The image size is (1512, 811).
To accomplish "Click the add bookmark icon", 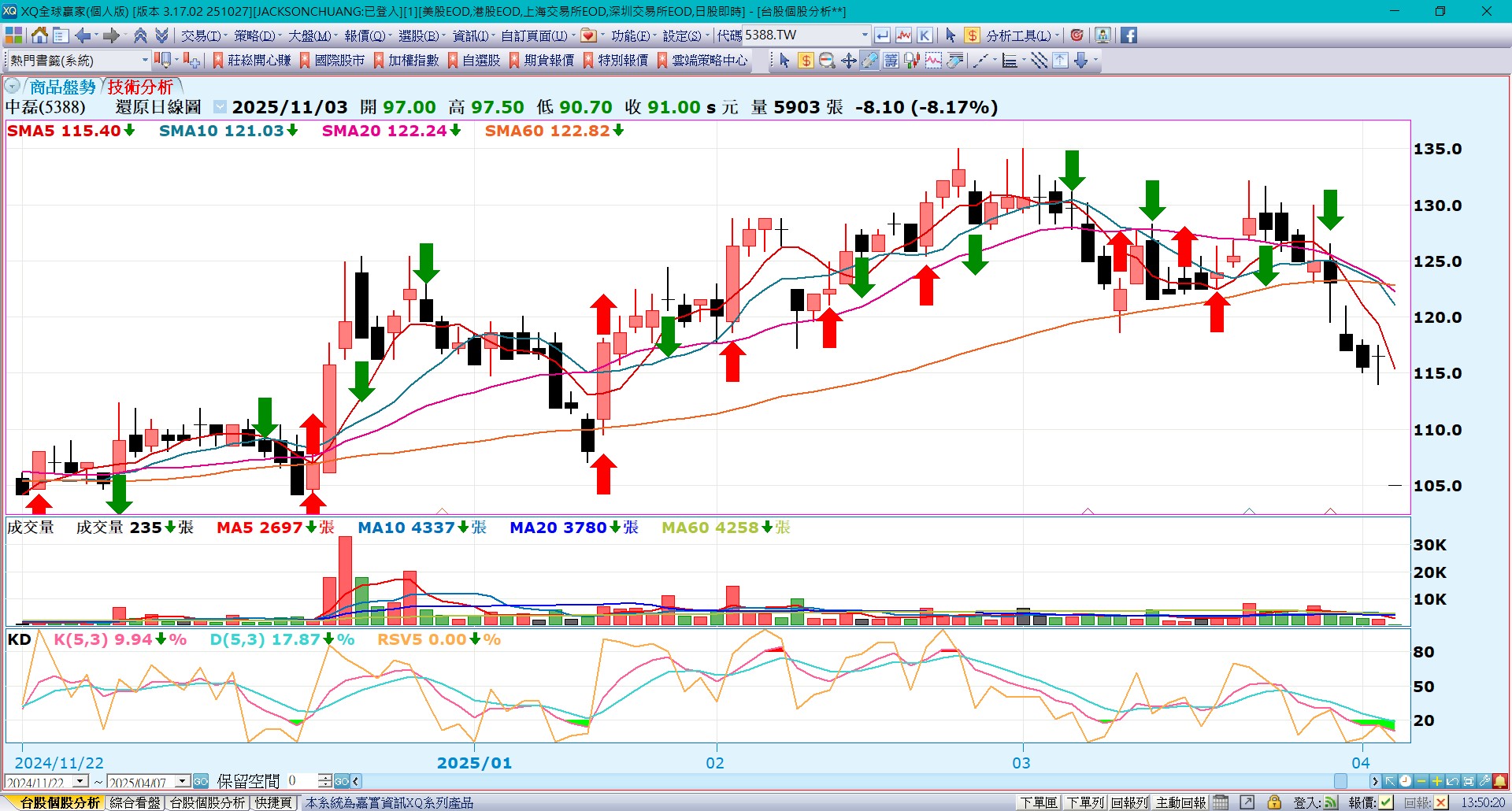I will click(x=191, y=61).
